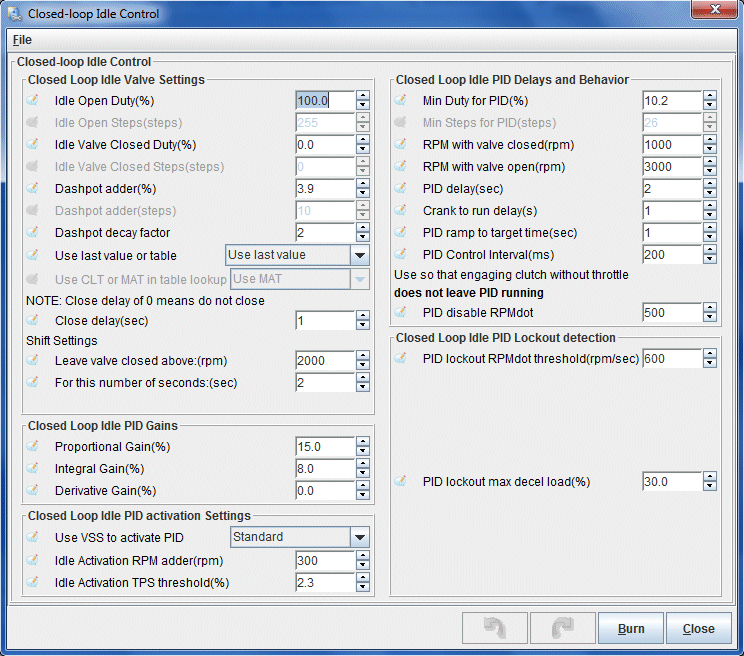Screen dimensions: 744x656
Task: Click the info icon beside Derivative Gain(%)
Action: pyautogui.click(x=32, y=490)
